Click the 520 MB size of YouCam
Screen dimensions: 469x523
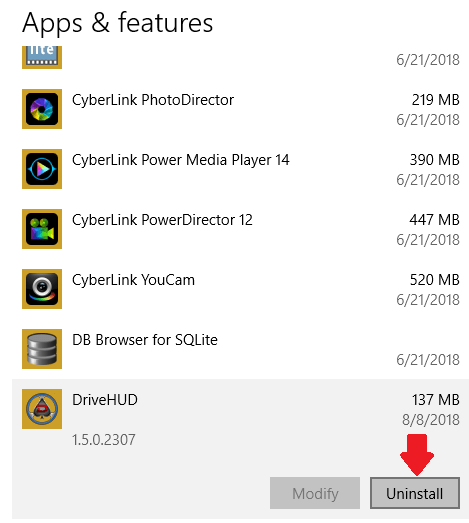coord(434,280)
